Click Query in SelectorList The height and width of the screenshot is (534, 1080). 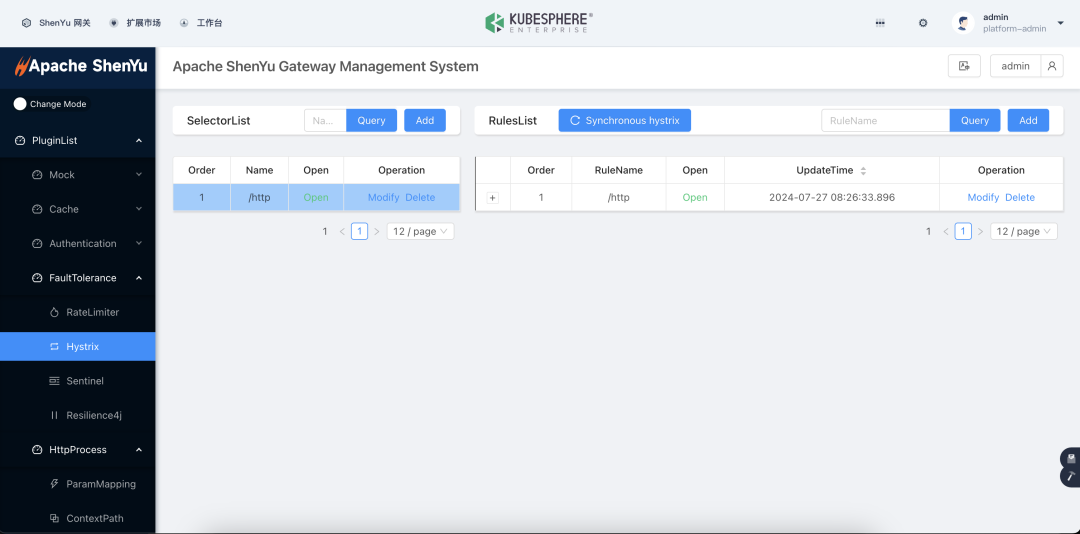pyautogui.click(x=371, y=121)
